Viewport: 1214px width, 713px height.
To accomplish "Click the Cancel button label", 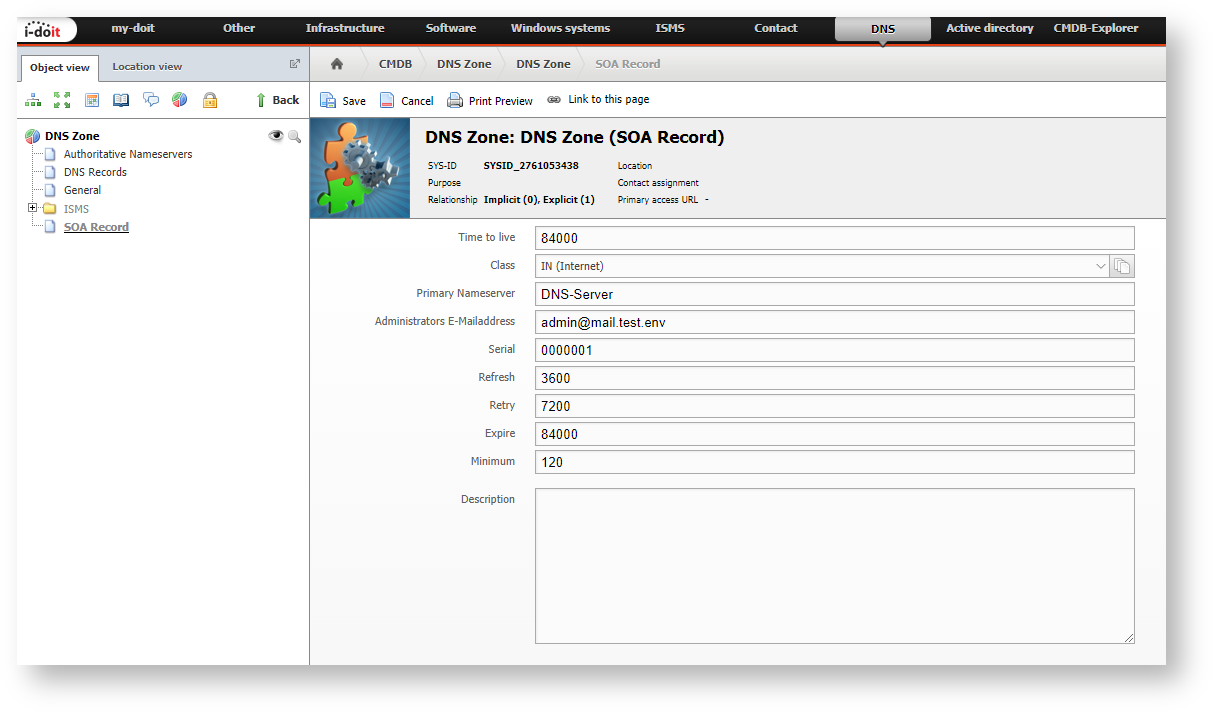I will (x=417, y=101).
